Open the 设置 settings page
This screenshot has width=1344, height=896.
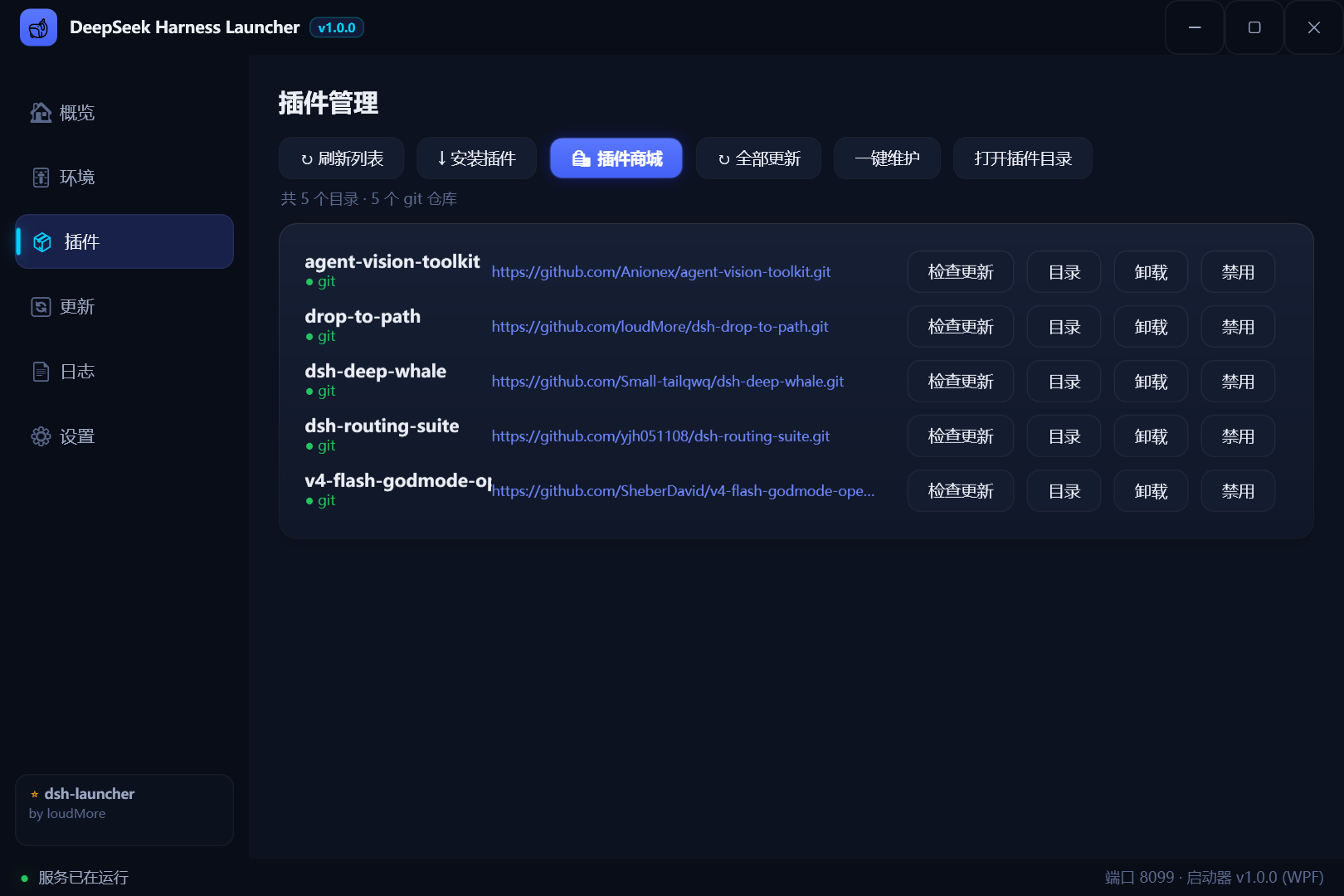coord(124,436)
